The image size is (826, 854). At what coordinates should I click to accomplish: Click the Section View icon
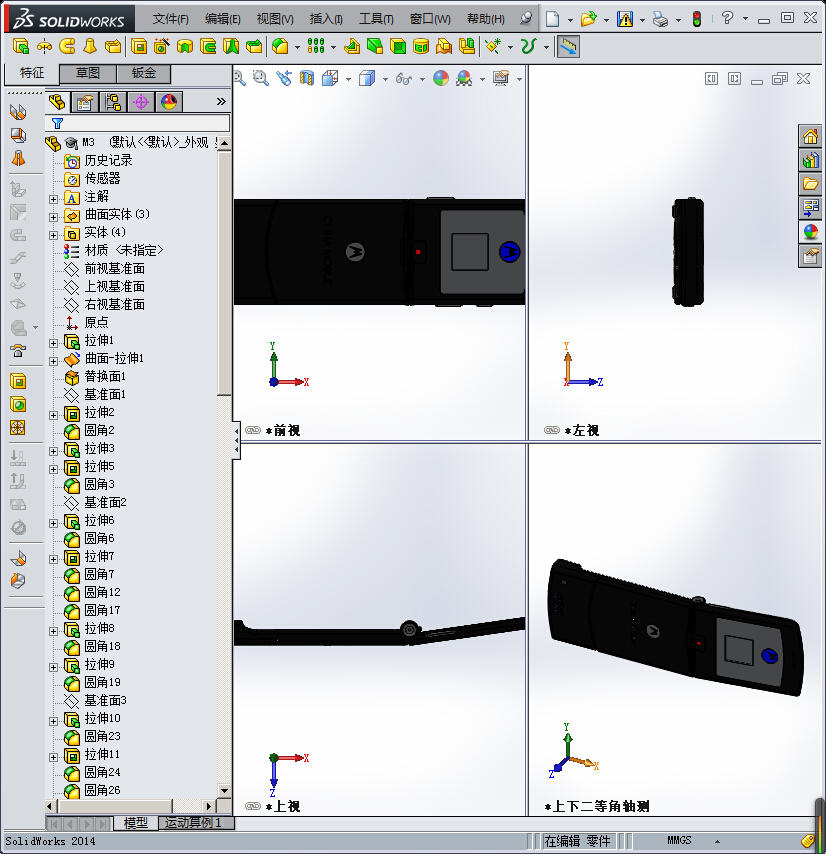point(307,78)
